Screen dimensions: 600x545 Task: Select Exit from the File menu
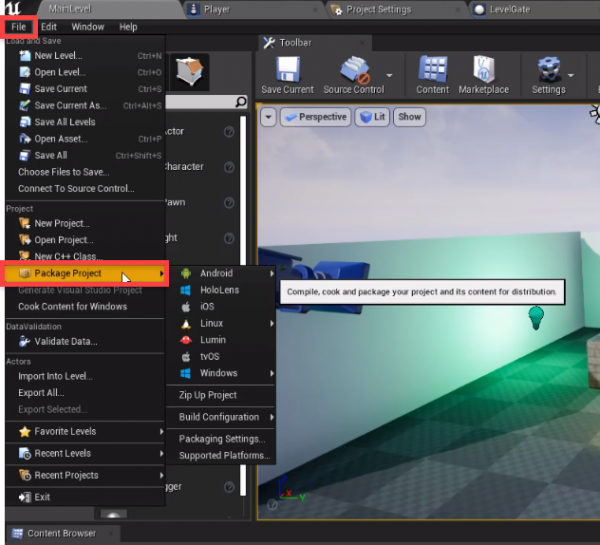click(x=85, y=497)
